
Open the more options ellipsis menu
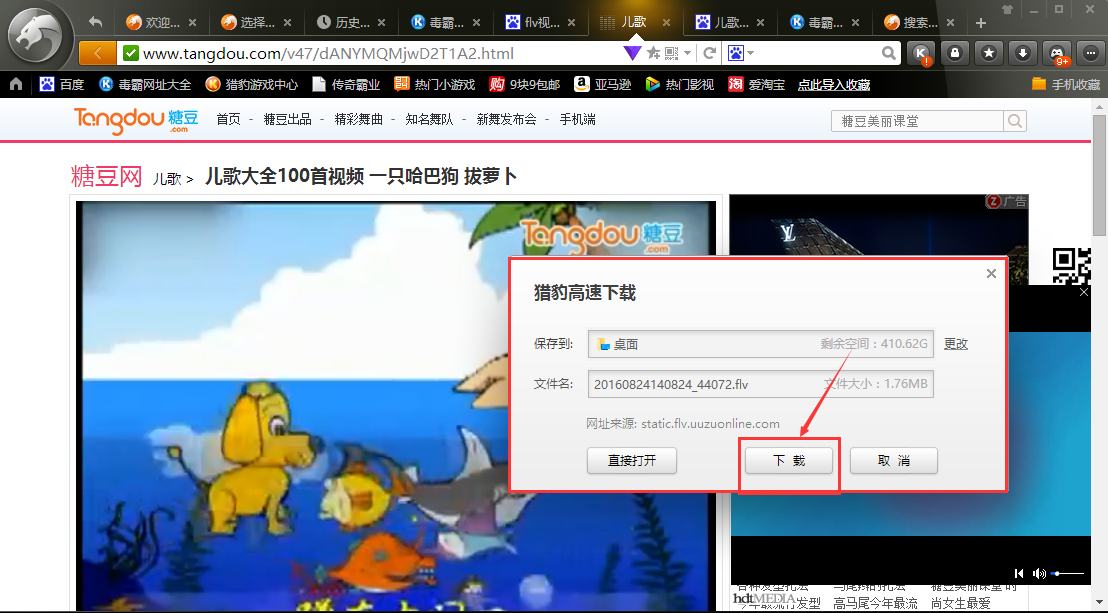(1090, 53)
